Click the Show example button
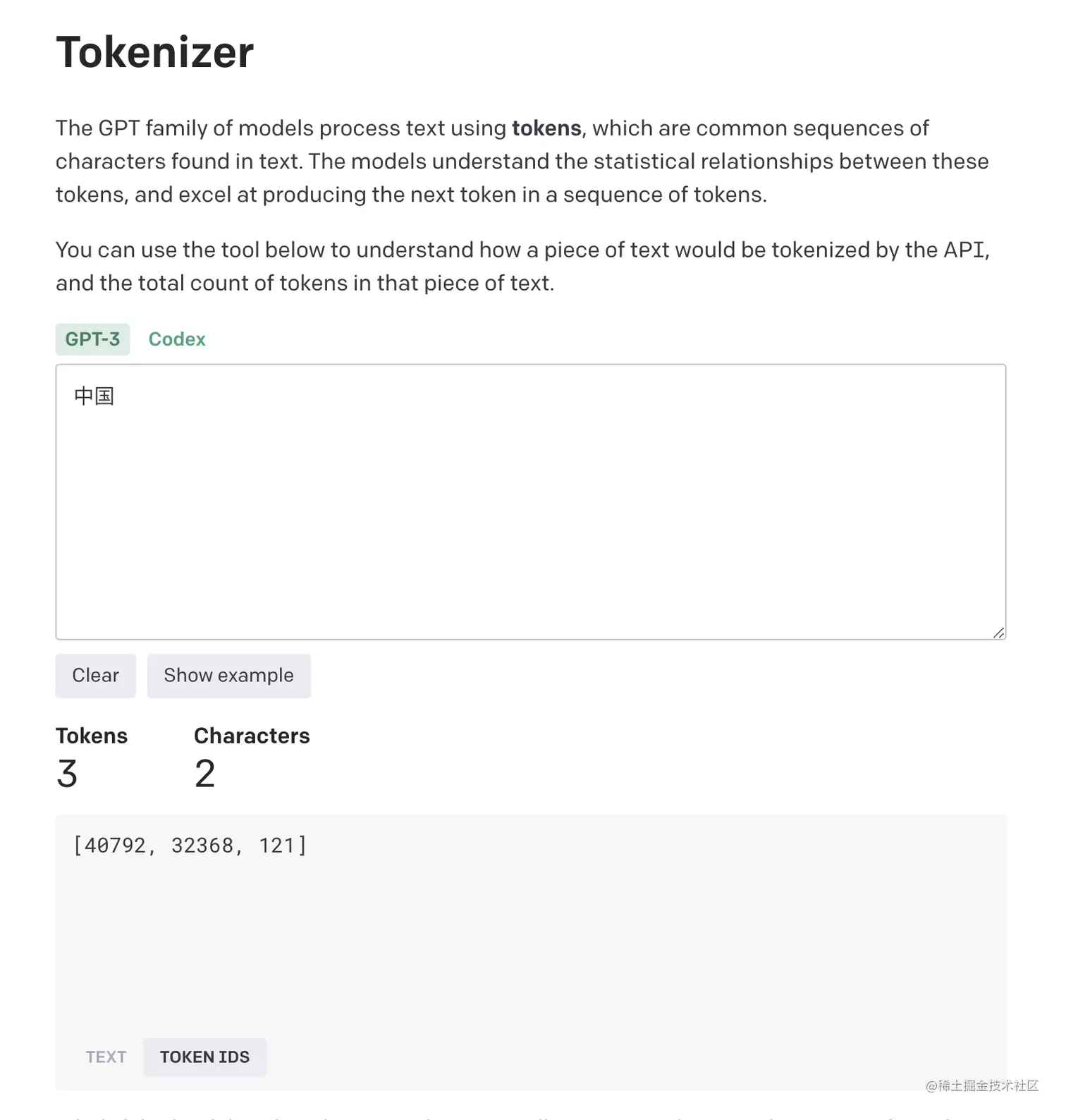 (228, 676)
